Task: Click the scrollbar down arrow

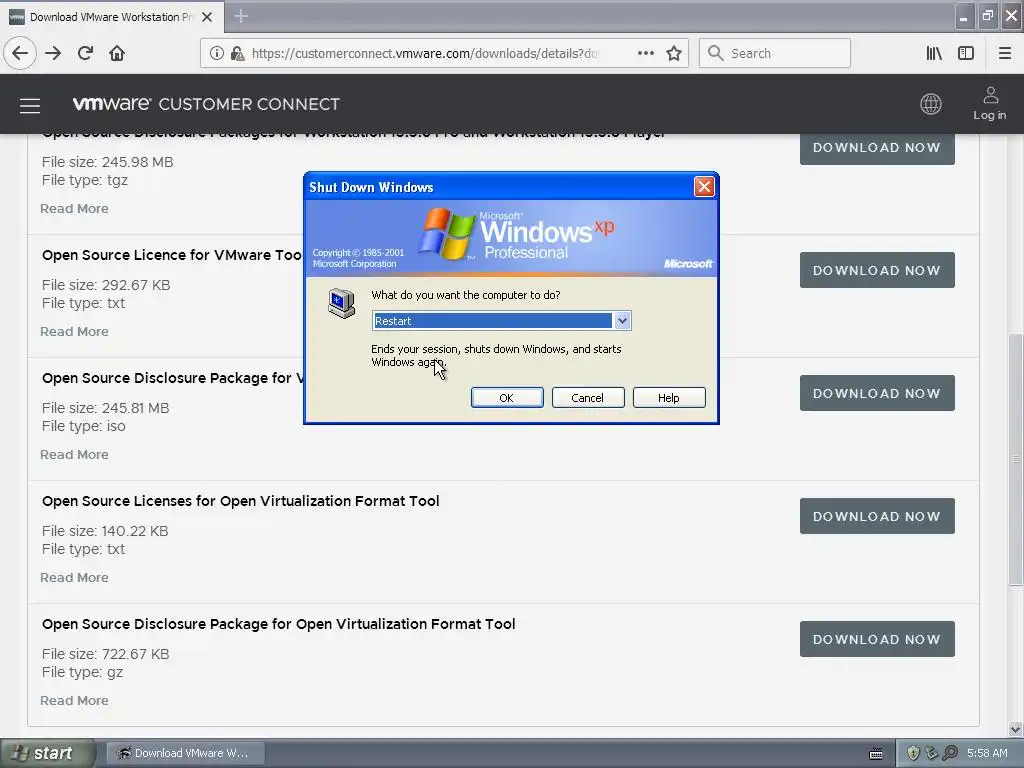Action: (1016, 729)
